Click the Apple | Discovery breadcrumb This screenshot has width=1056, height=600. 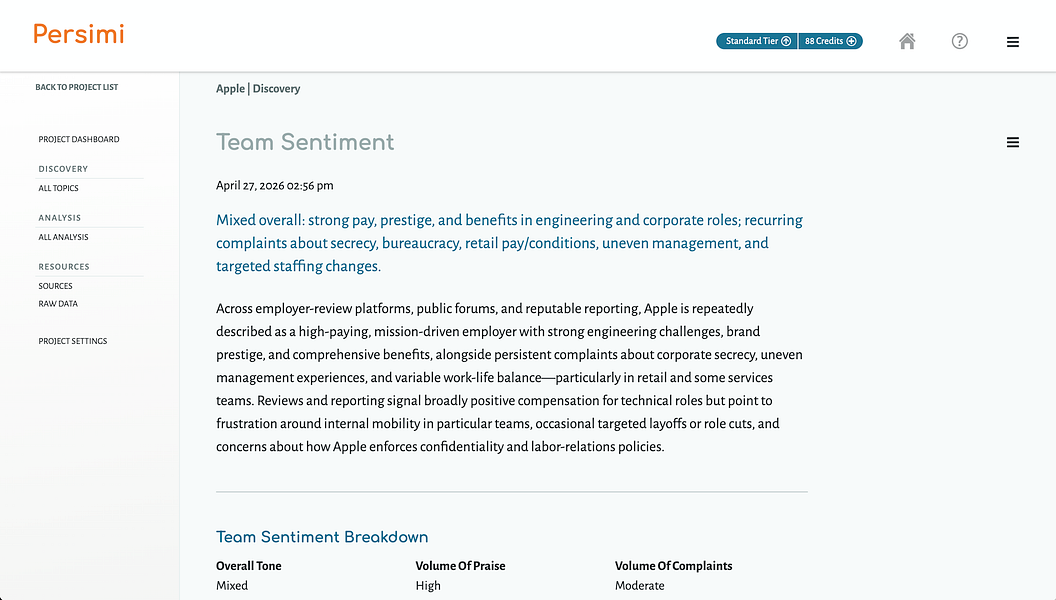point(258,89)
